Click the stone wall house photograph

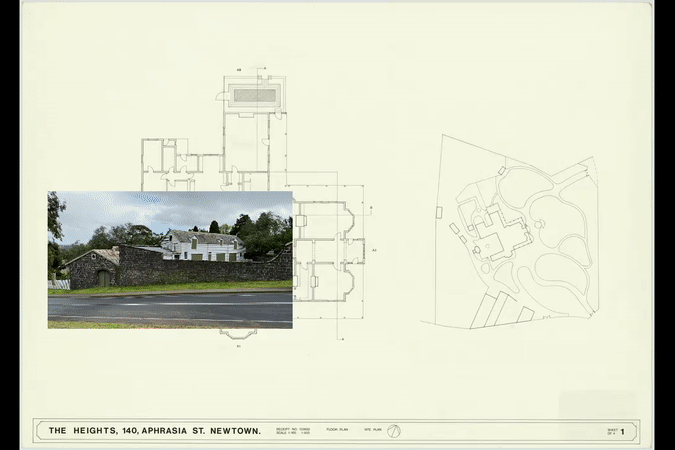click(x=170, y=260)
